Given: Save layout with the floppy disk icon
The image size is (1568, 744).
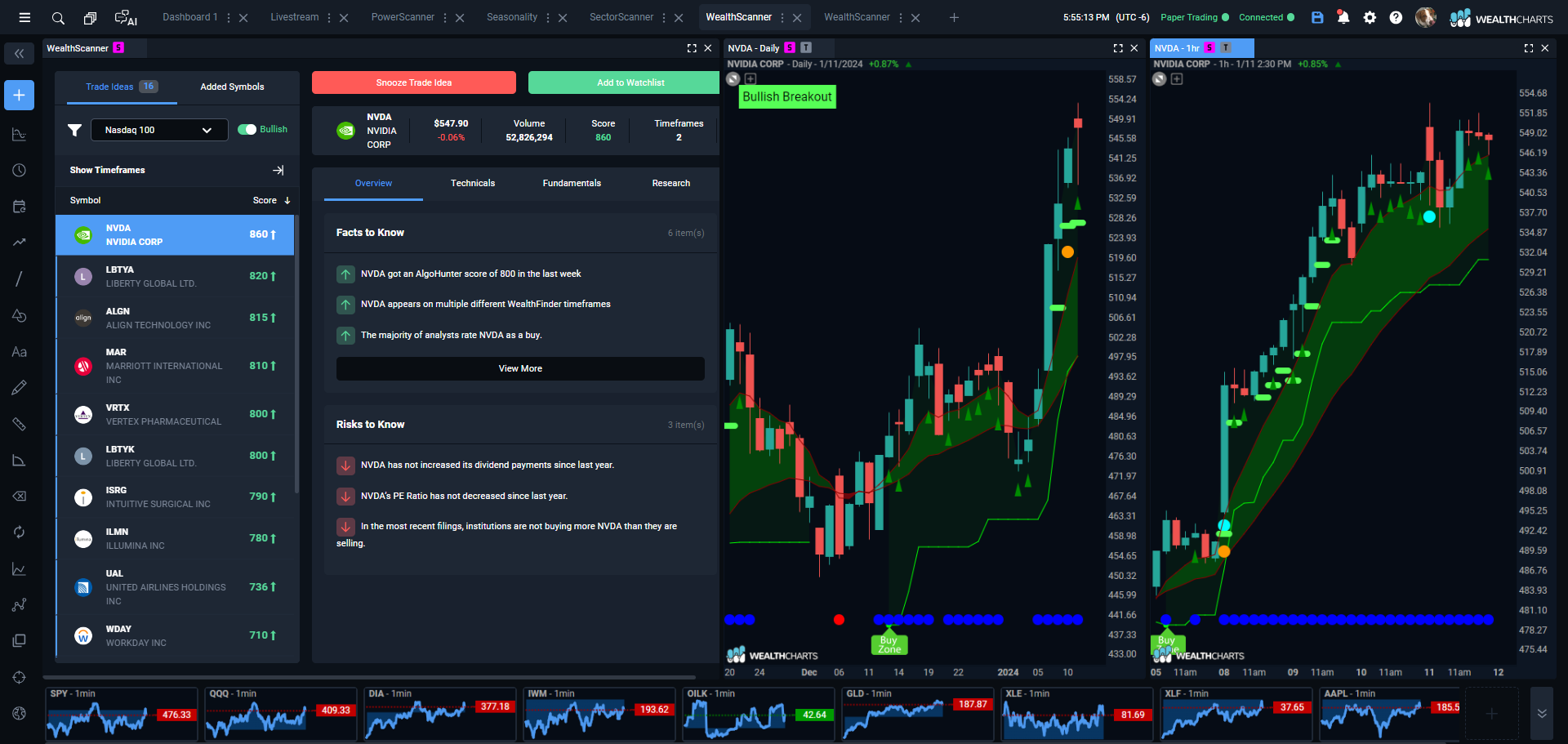Looking at the screenshot, I should point(1317,17).
